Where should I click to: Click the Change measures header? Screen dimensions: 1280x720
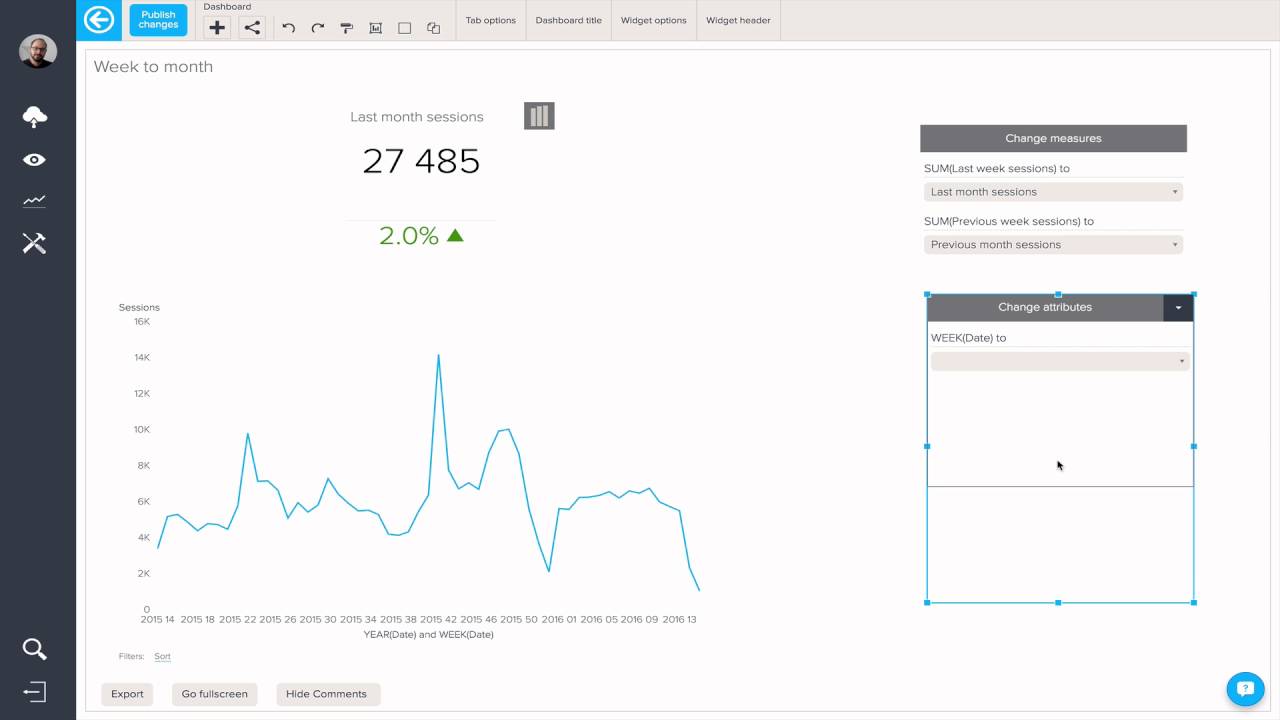click(x=1053, y=138)
